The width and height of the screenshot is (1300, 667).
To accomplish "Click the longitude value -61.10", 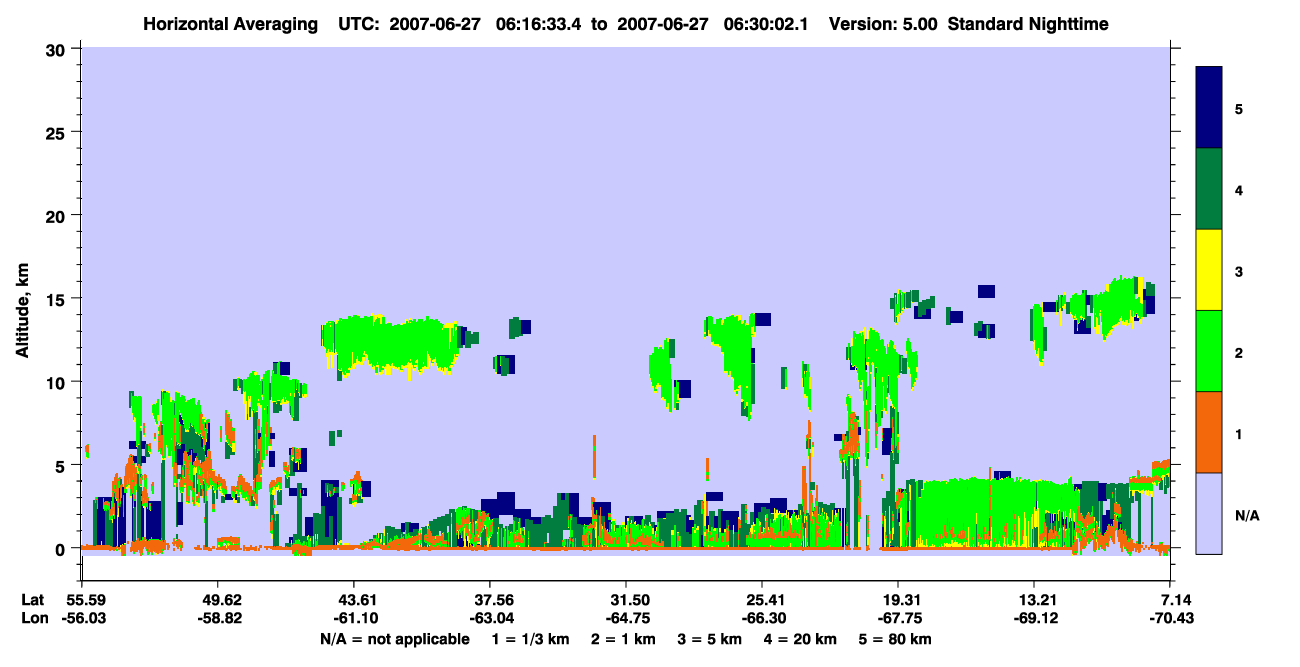I will (354, 619).
